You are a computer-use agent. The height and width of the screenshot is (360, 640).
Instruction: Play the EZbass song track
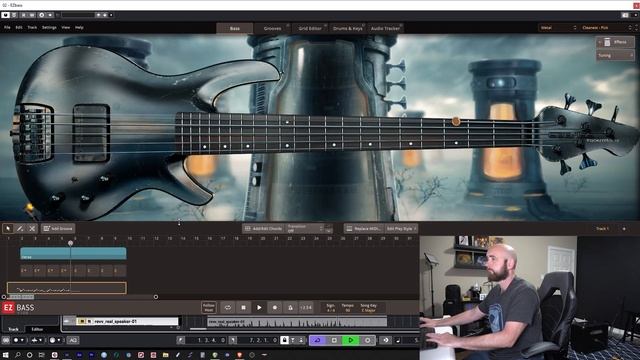(259, 307)
